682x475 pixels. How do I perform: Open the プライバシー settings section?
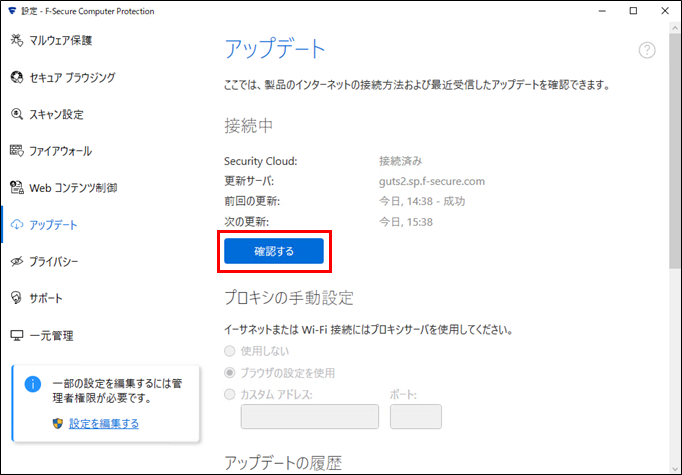(x=53, y=261)
